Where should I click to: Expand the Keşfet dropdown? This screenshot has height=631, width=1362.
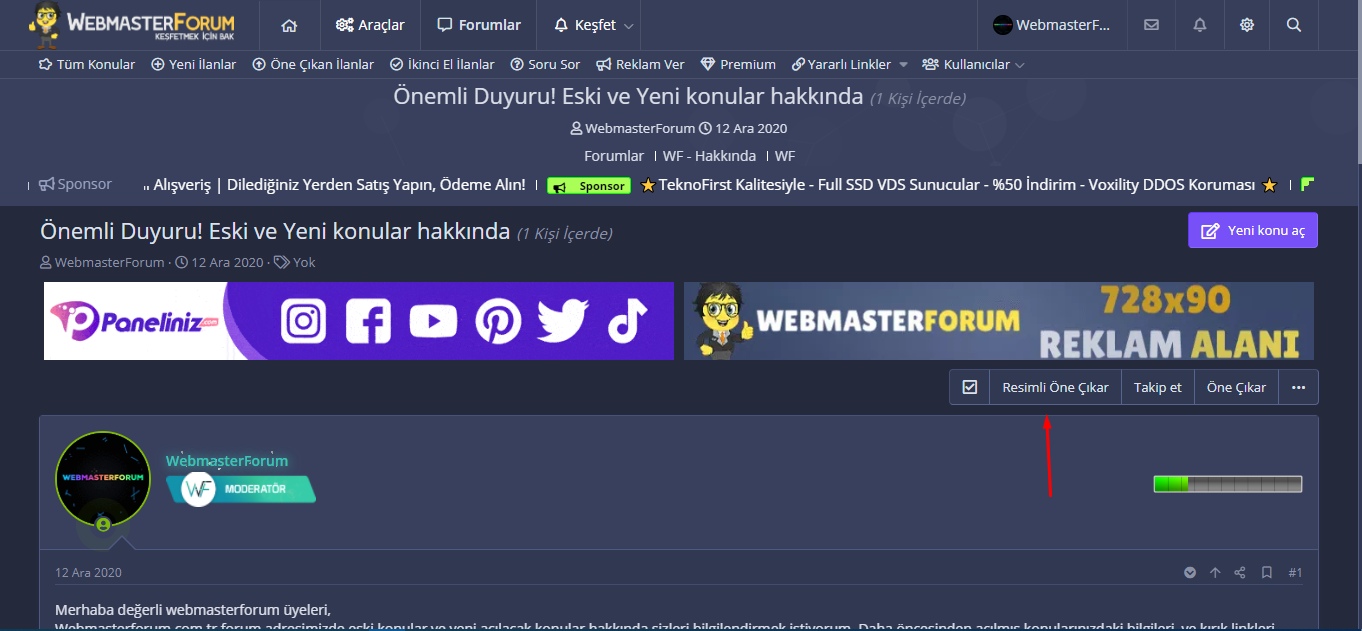pos(593,25)
